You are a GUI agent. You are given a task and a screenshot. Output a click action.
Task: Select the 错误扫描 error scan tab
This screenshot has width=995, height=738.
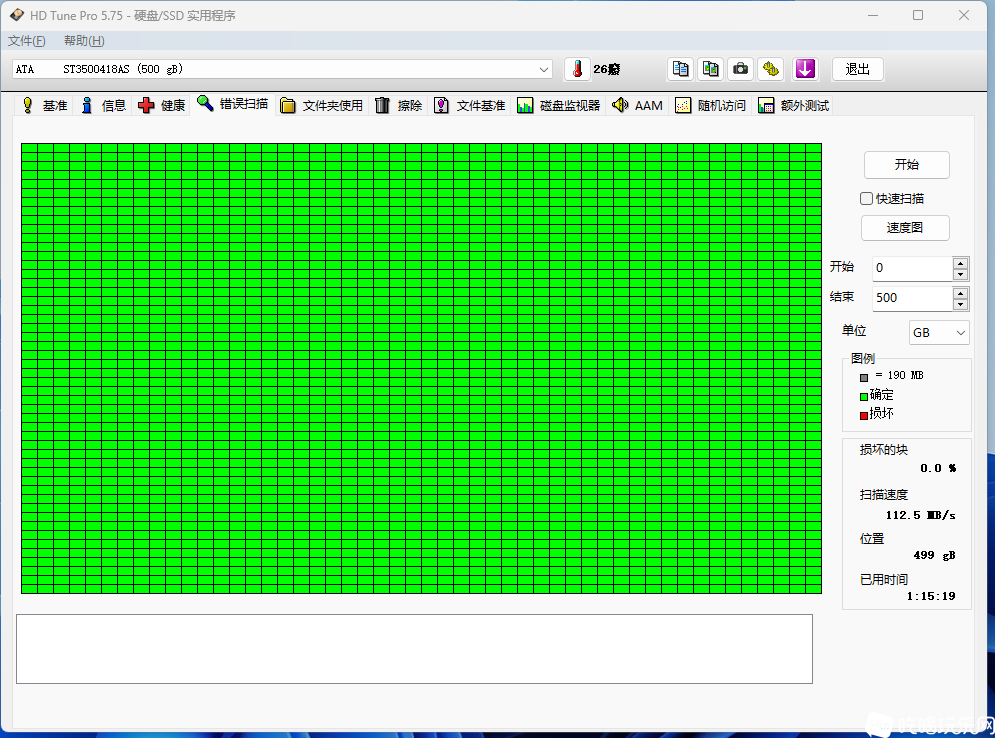[232, 104]
